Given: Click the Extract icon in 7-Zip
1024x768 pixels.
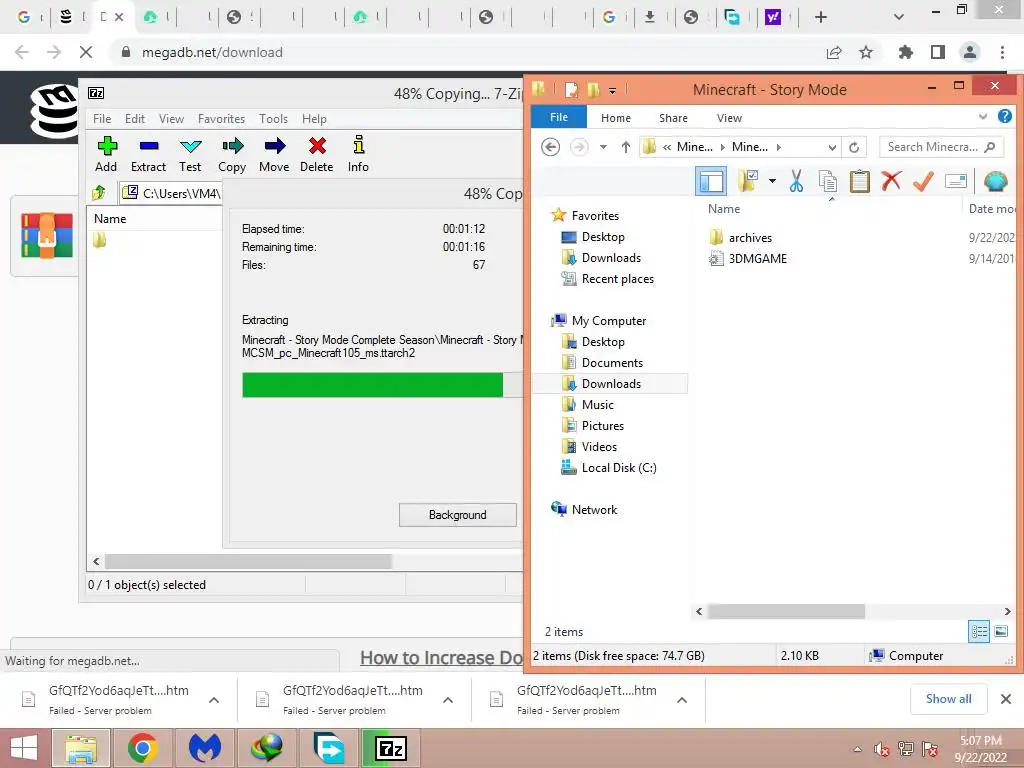Looking at the screenshot, I should [x=148, y=154].
